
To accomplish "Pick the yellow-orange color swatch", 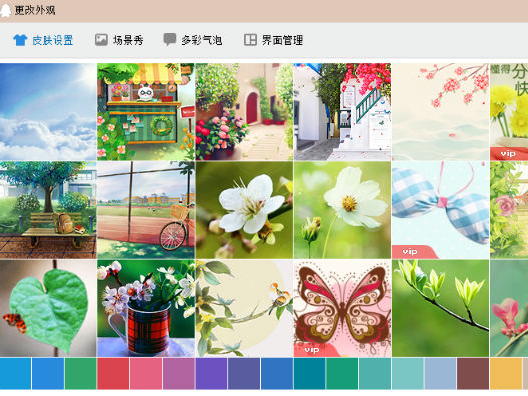I will pyautogui.click(x=506, y=373).
